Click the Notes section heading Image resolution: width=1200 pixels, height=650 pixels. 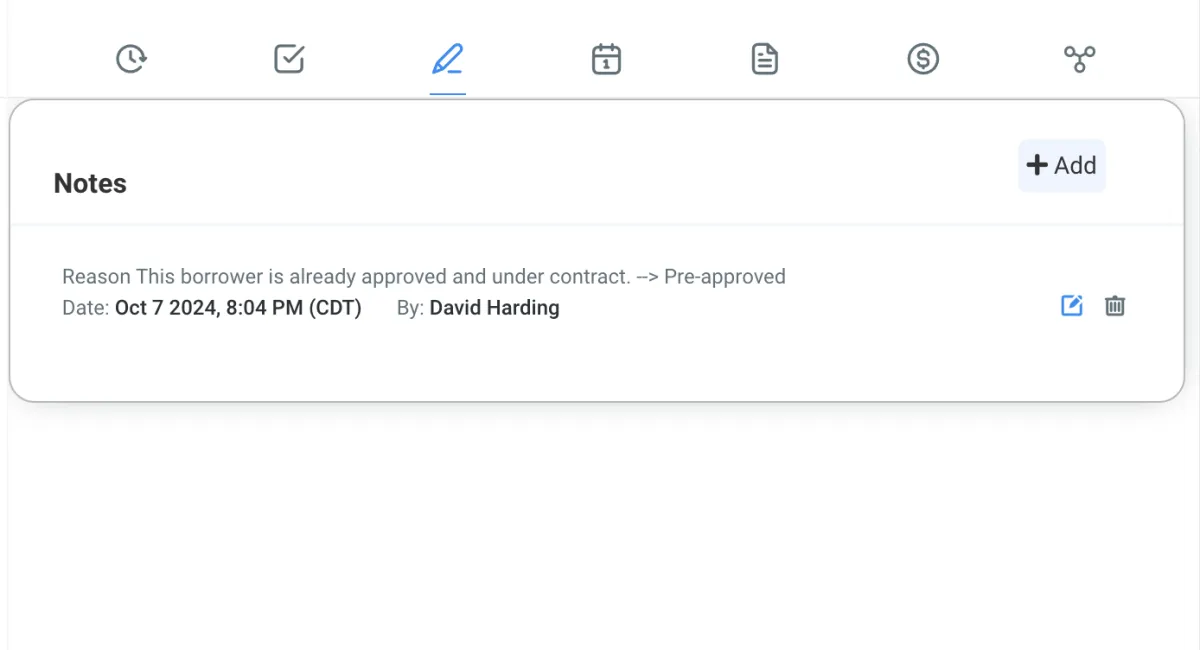pyautogui.click(x=90, y=184)
